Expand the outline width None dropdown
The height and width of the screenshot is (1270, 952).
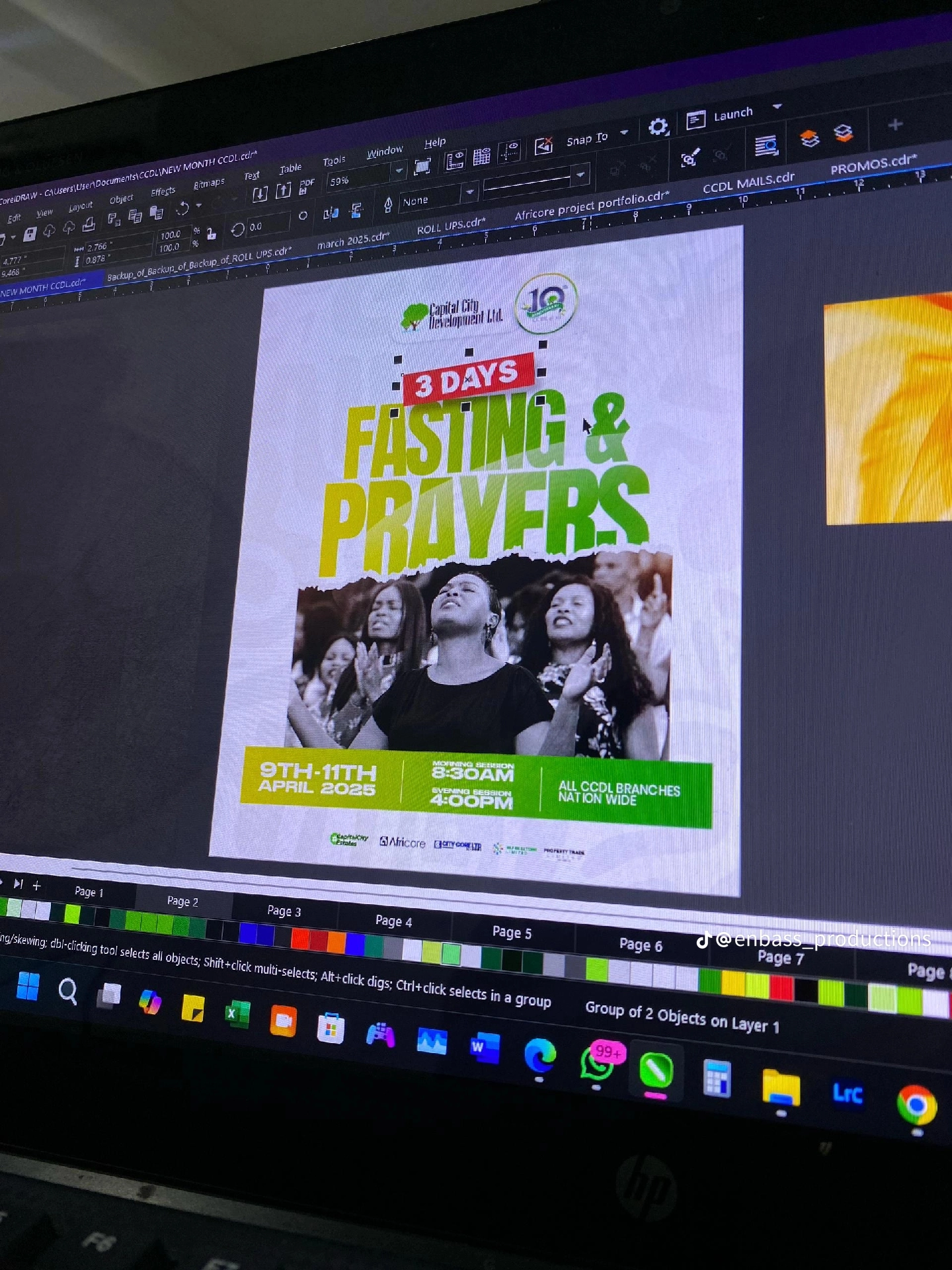click(x=470, y=192)
